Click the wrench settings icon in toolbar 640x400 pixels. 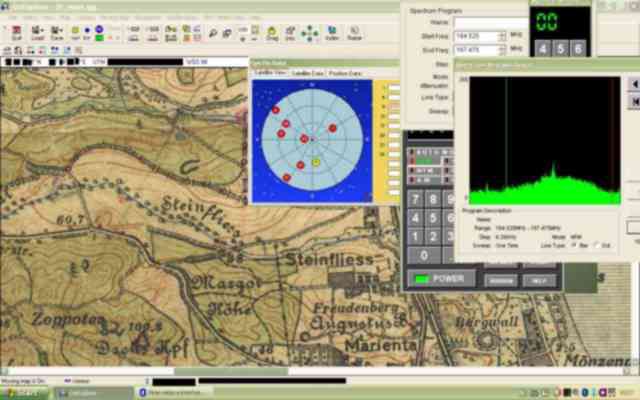[213, 33]
